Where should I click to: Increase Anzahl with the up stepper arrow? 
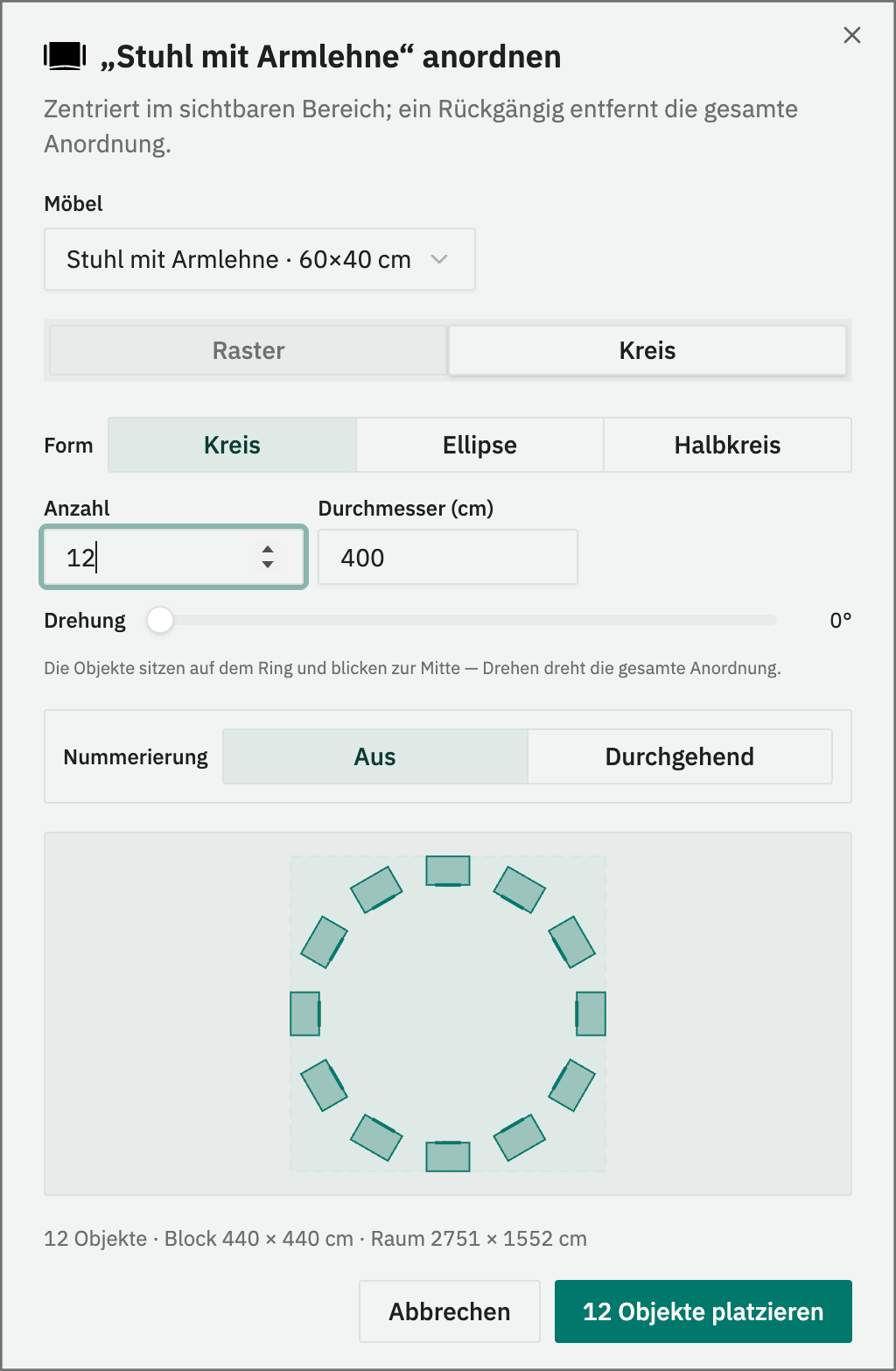pyautogui.click(x=268, y=549)
